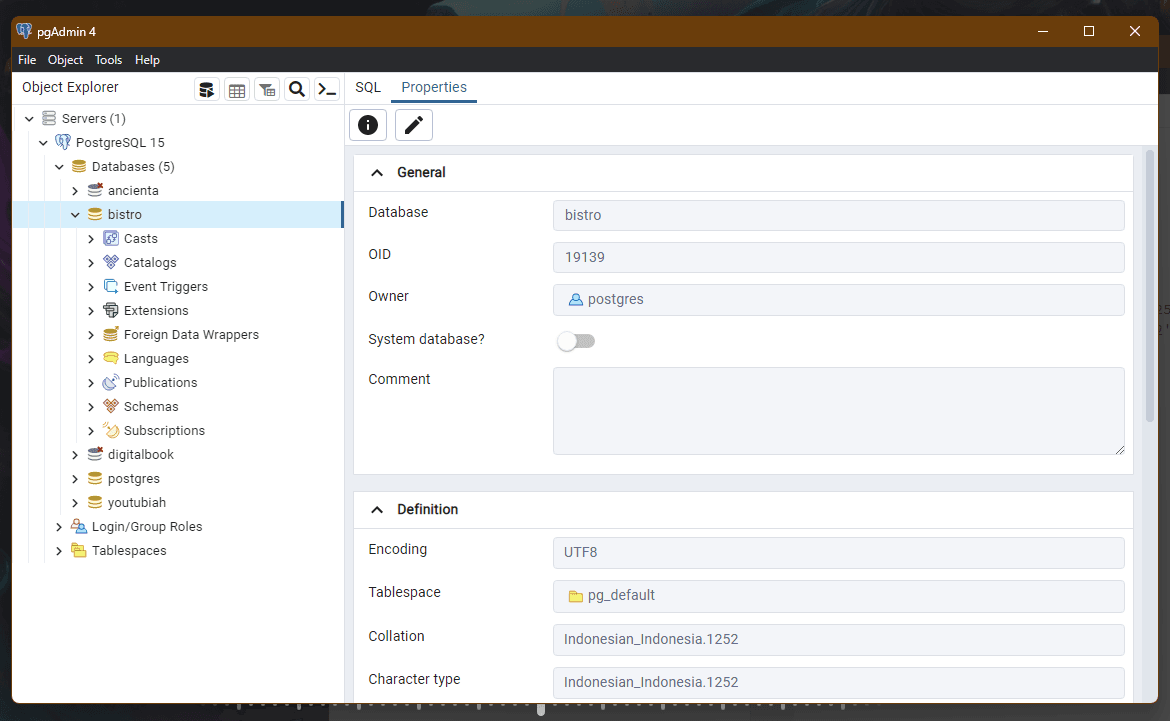Click the Catalogs node icon

(111, 262)
